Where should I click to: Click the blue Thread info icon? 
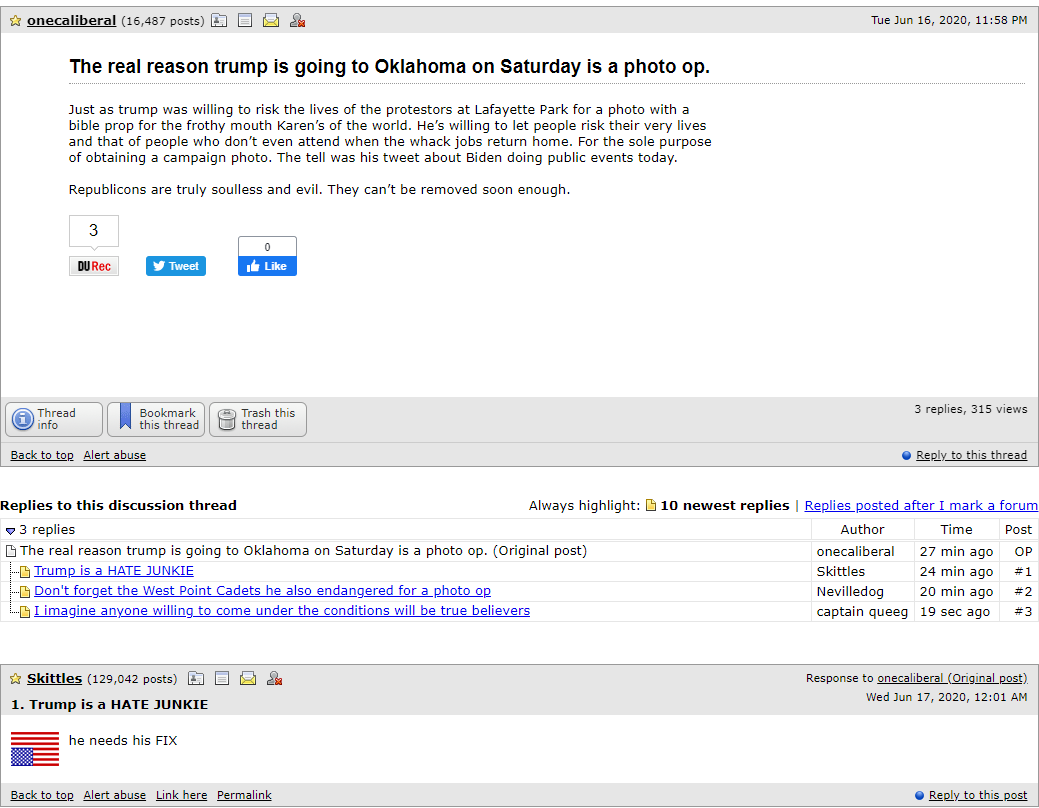pyautogui.click(x=23, y=419)
